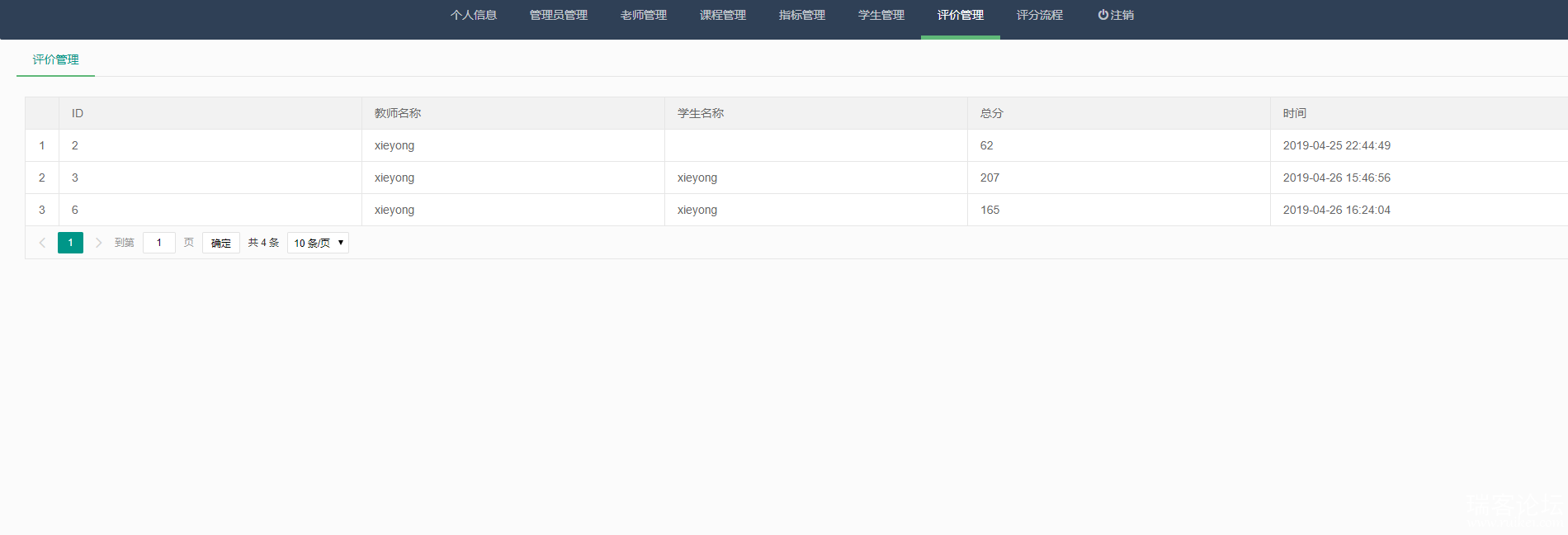Open 评分流程 in the navbar

1040,15
